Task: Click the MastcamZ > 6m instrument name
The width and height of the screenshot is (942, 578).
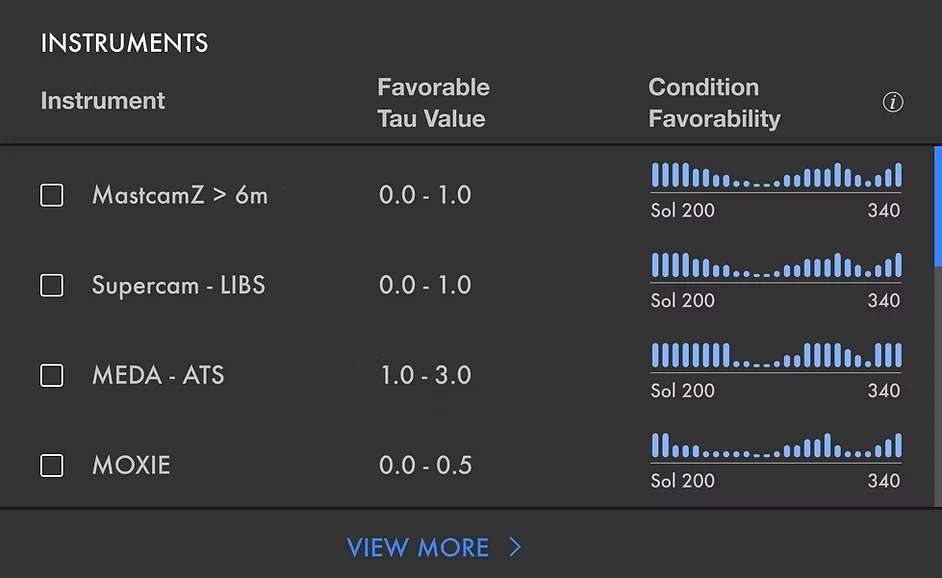Action: 180,195
